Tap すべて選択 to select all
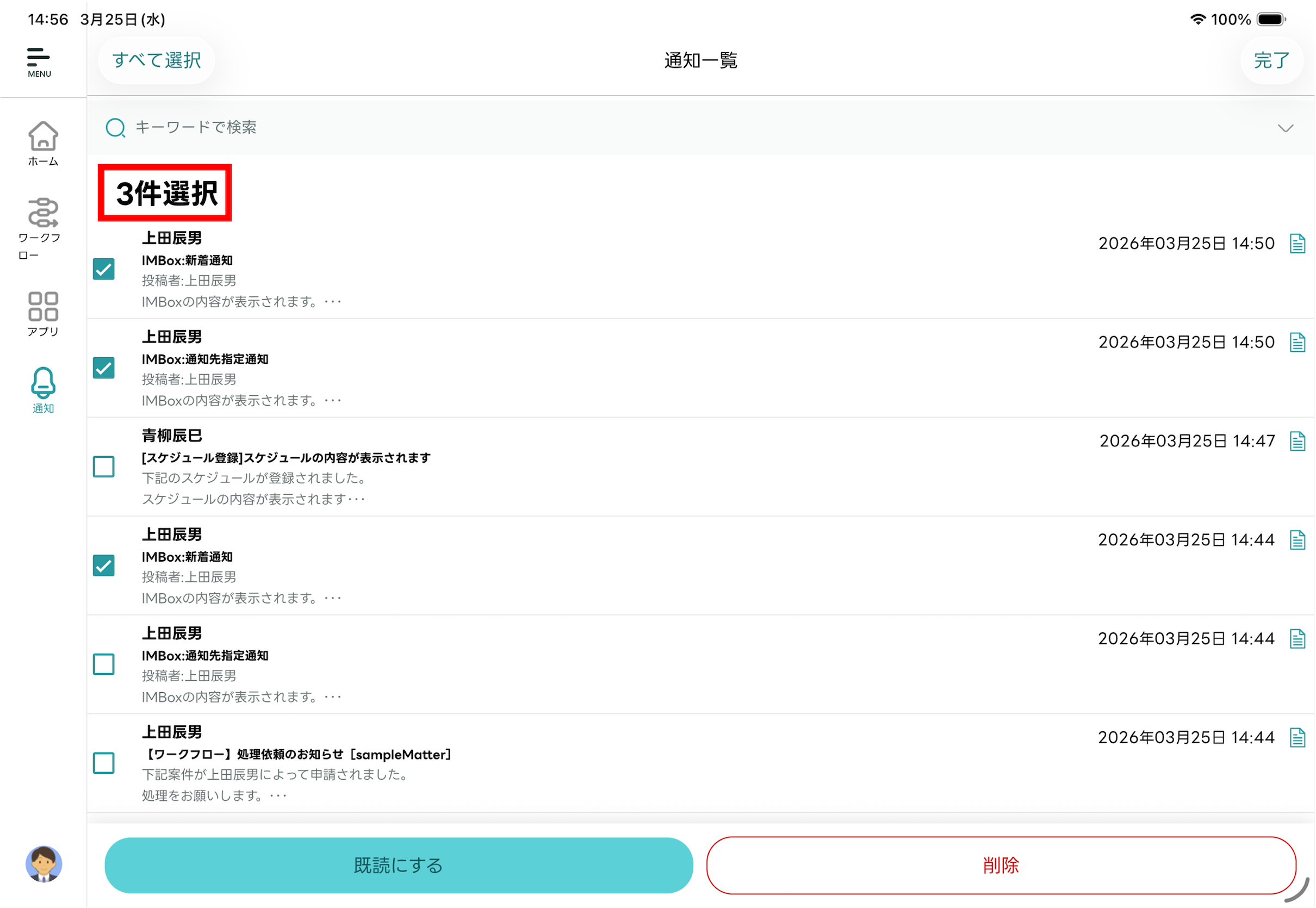The height and width of the screenshot is (908, 1316). [x=157, y=60]
